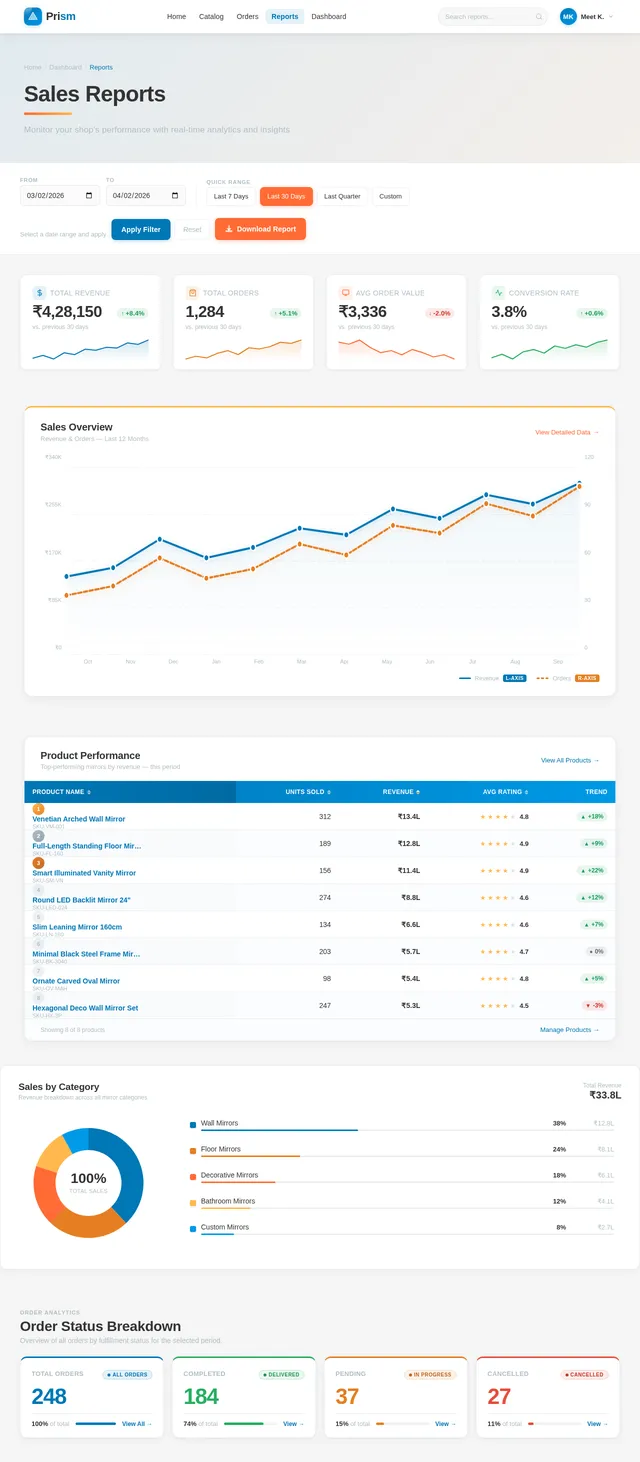Choose the Custom quick range option

(x=391, y=196)
